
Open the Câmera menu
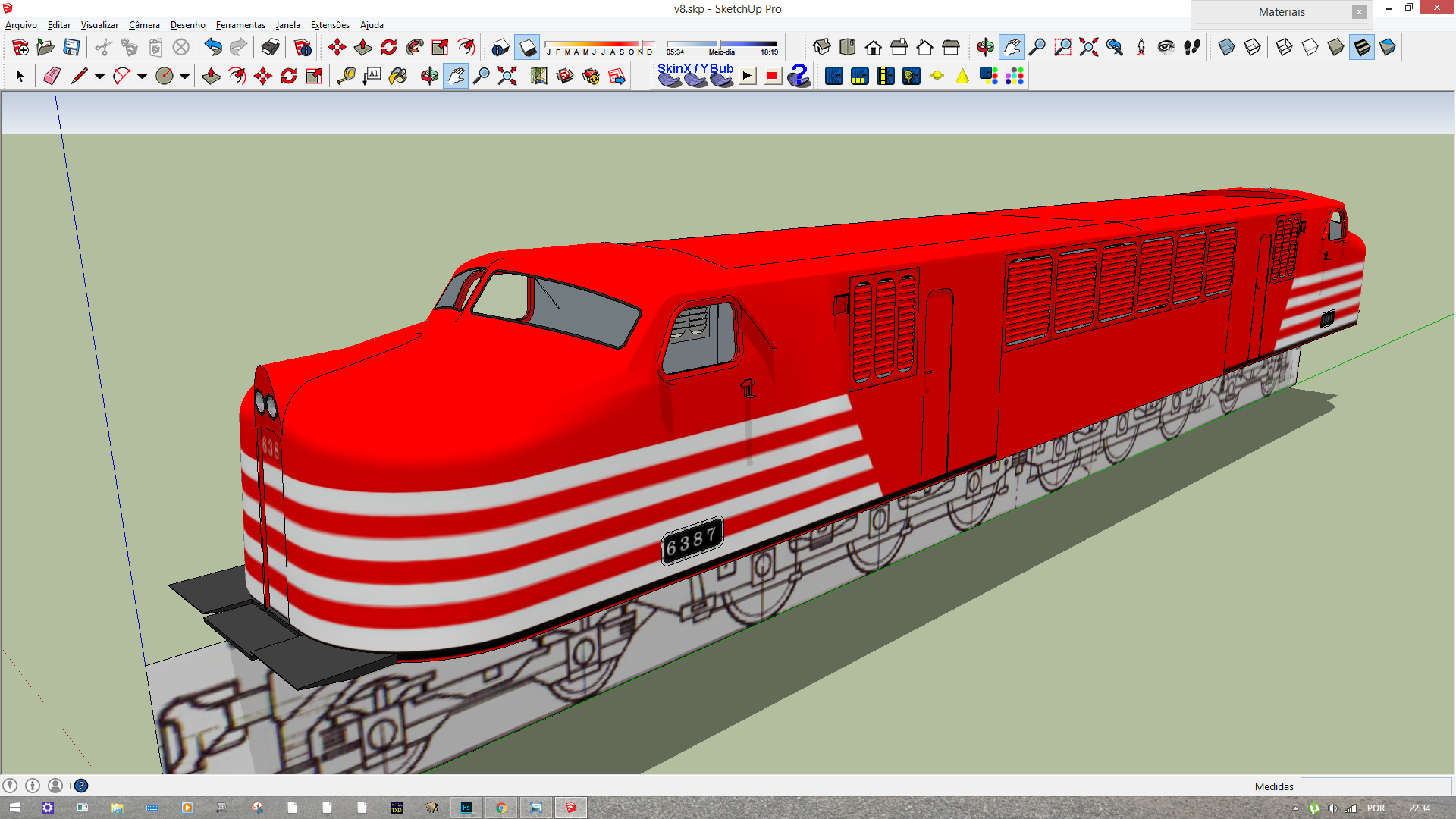pos(144,25)
